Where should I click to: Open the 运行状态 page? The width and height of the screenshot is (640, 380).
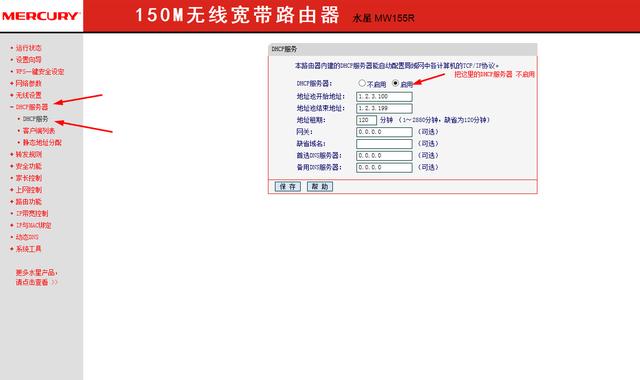28,48
